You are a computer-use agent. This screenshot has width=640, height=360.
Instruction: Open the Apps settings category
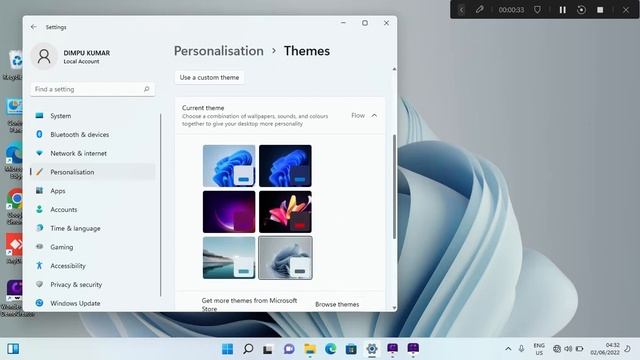pos(93,191)
